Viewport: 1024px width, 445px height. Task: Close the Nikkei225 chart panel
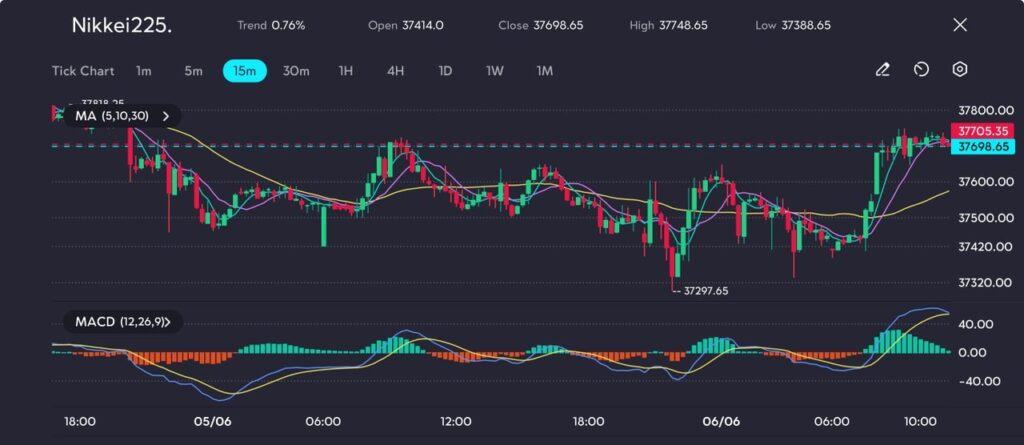click(x=960, y=25)
